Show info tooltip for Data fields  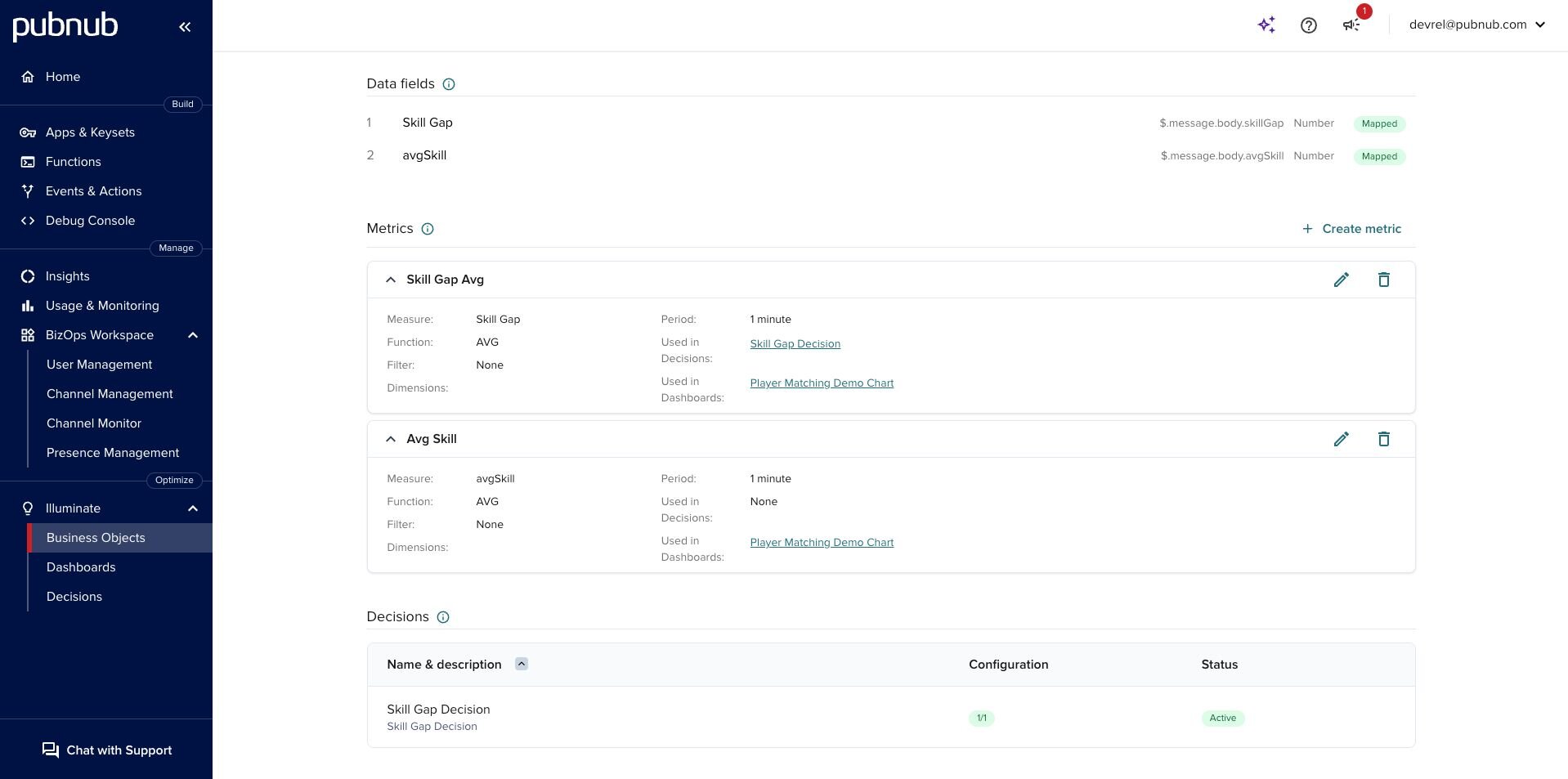pyautogui.click(x=449, y=84)
